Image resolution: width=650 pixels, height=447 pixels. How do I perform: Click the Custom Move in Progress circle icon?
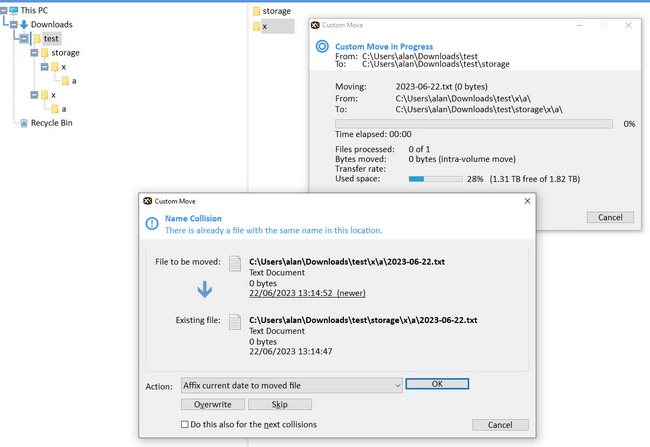[322, 46]
